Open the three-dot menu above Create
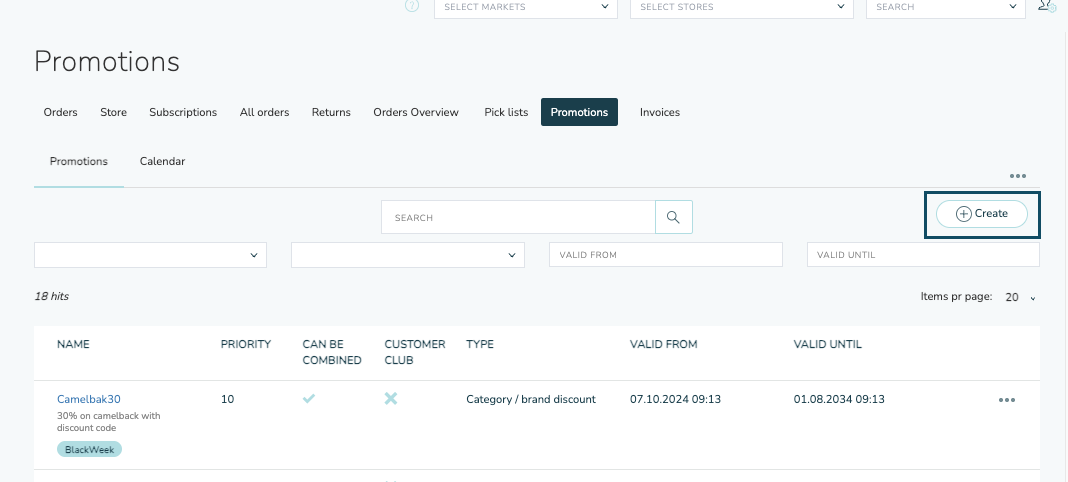 [x=1017, y=176]
